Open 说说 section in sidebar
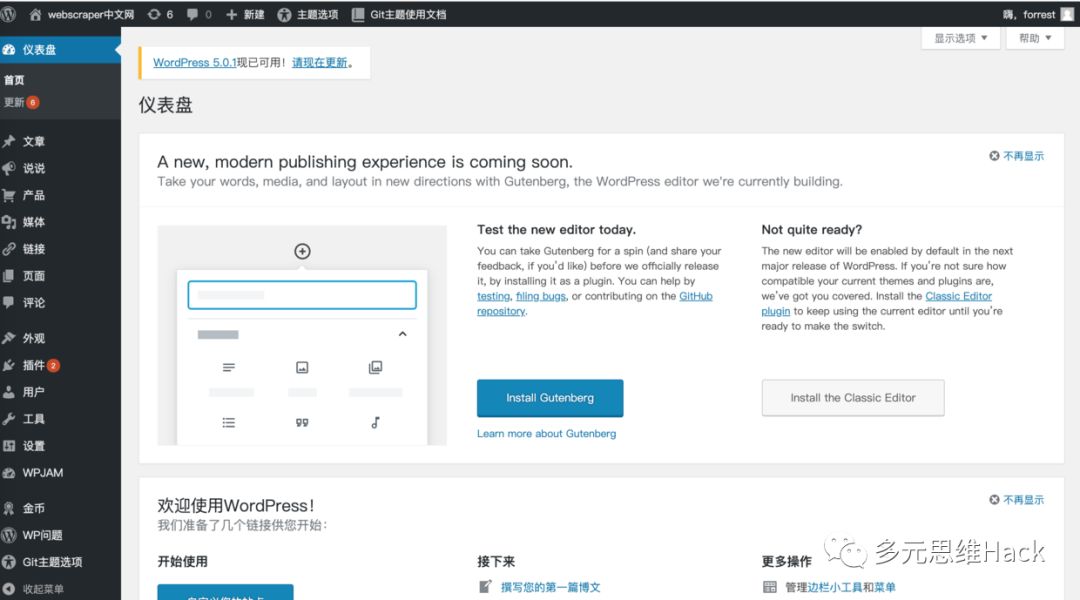The image size is (1080, 600). click(60, 168)
